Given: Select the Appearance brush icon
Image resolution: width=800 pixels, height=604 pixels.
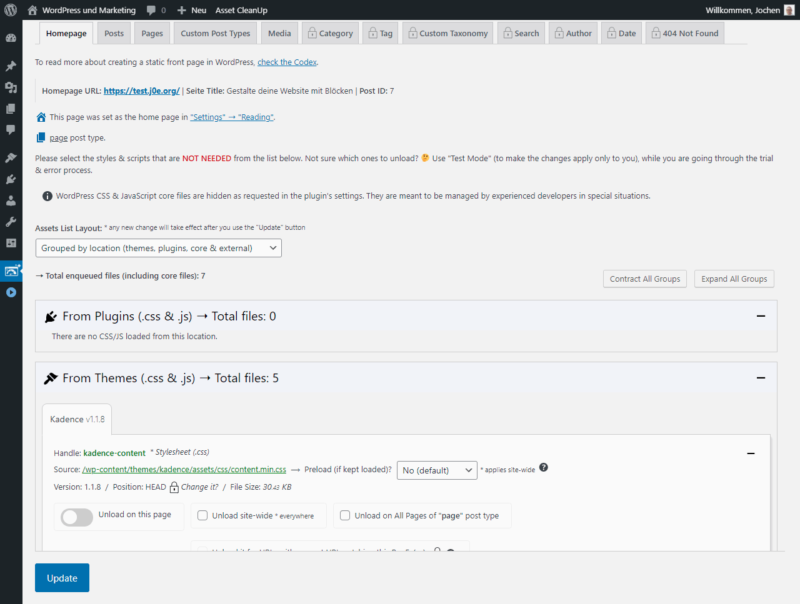Looking at the screenshot, I should (10, 157).
